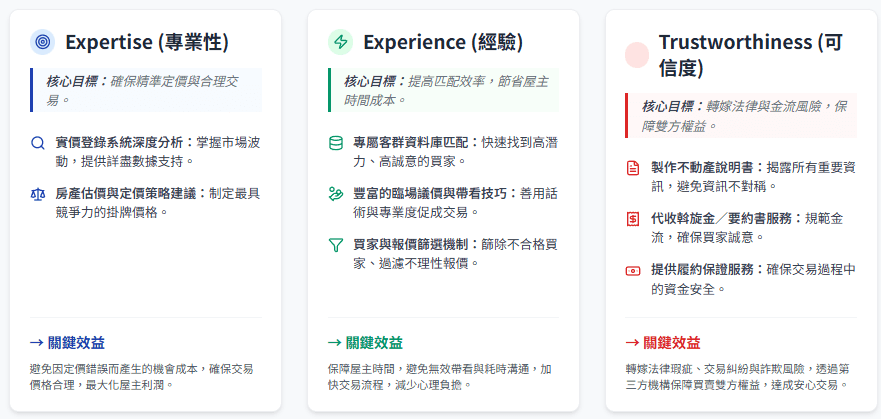Click the database icon beside 專屬客群資料庫匹配

[336, 143]
